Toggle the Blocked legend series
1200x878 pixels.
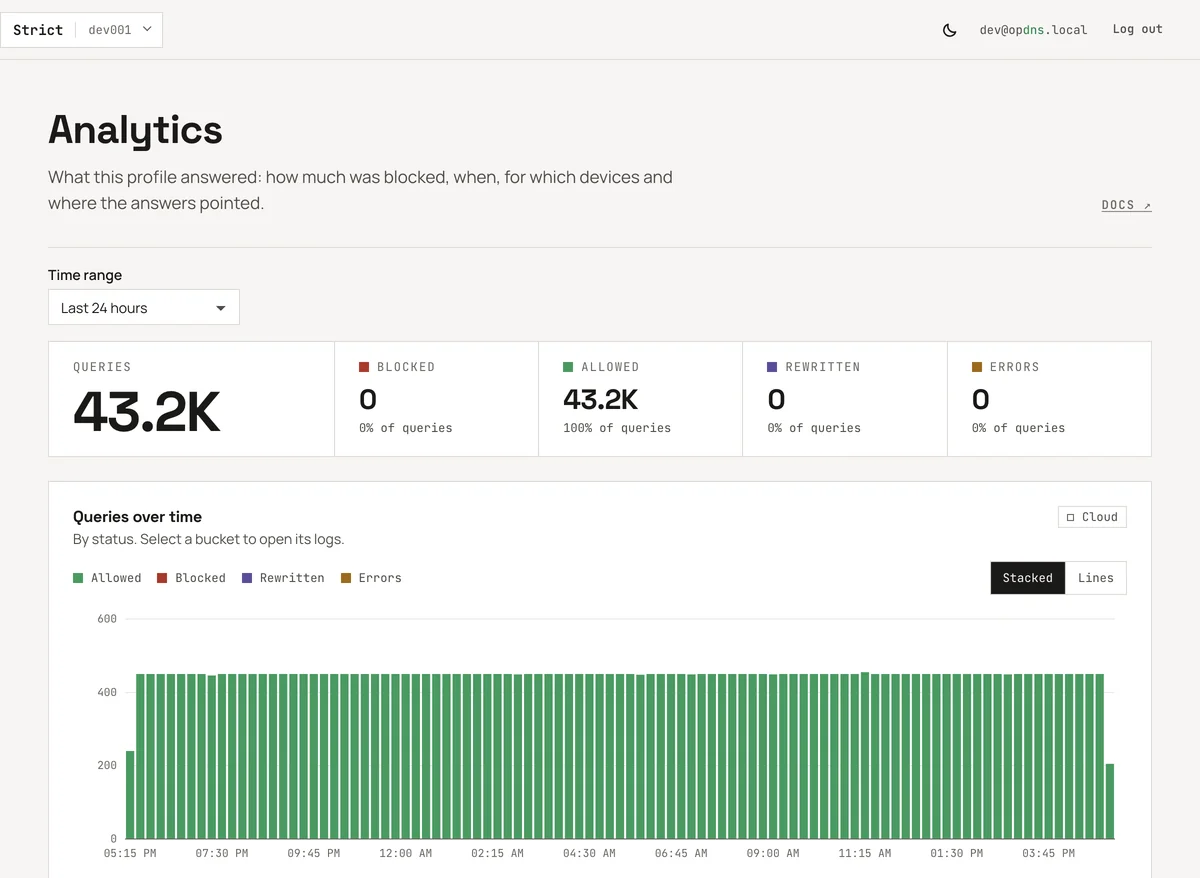tap(191, 578)
